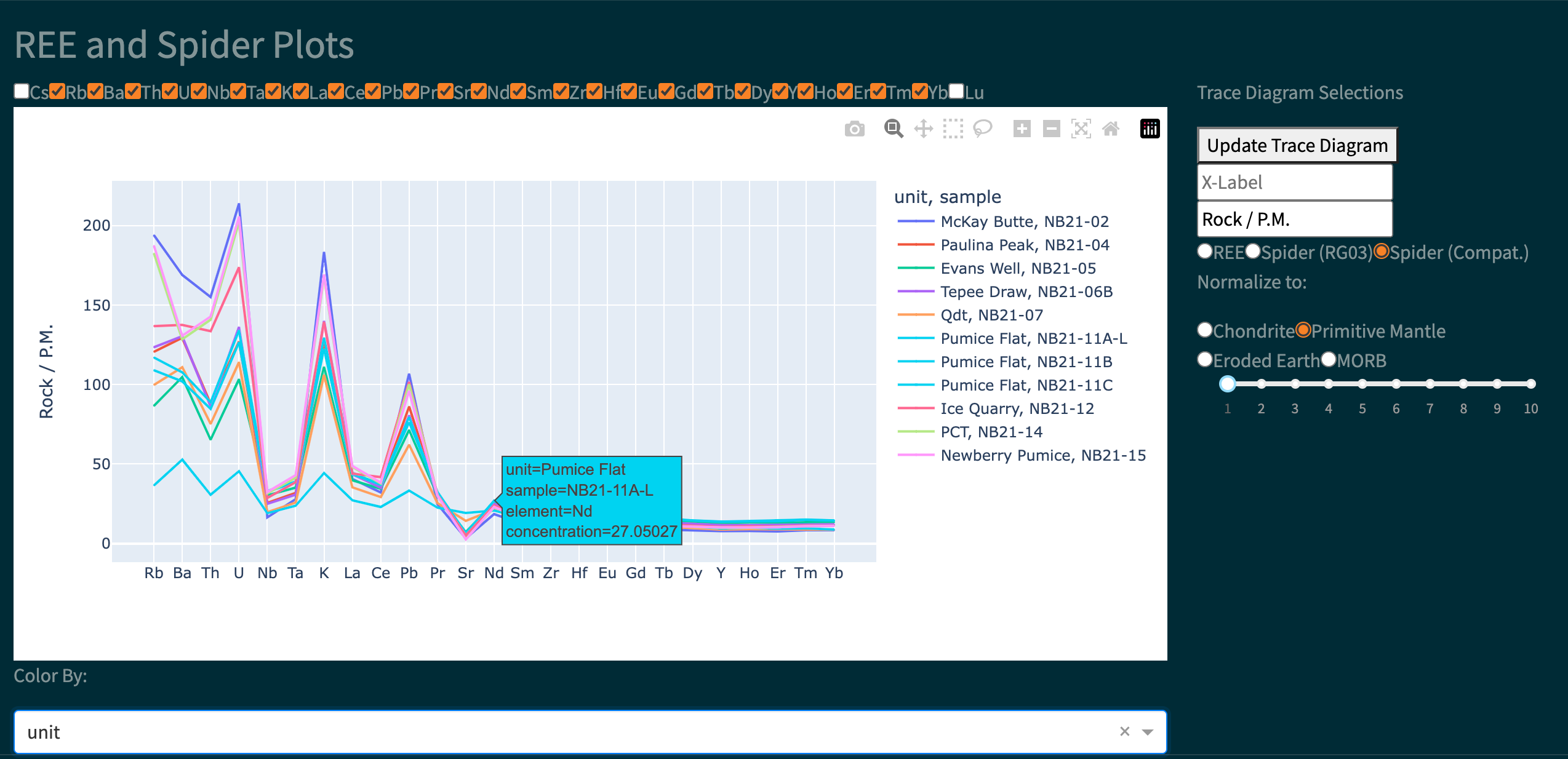Enable Box Select mode
Viewport: 1568px width, 759px height.
953,129
